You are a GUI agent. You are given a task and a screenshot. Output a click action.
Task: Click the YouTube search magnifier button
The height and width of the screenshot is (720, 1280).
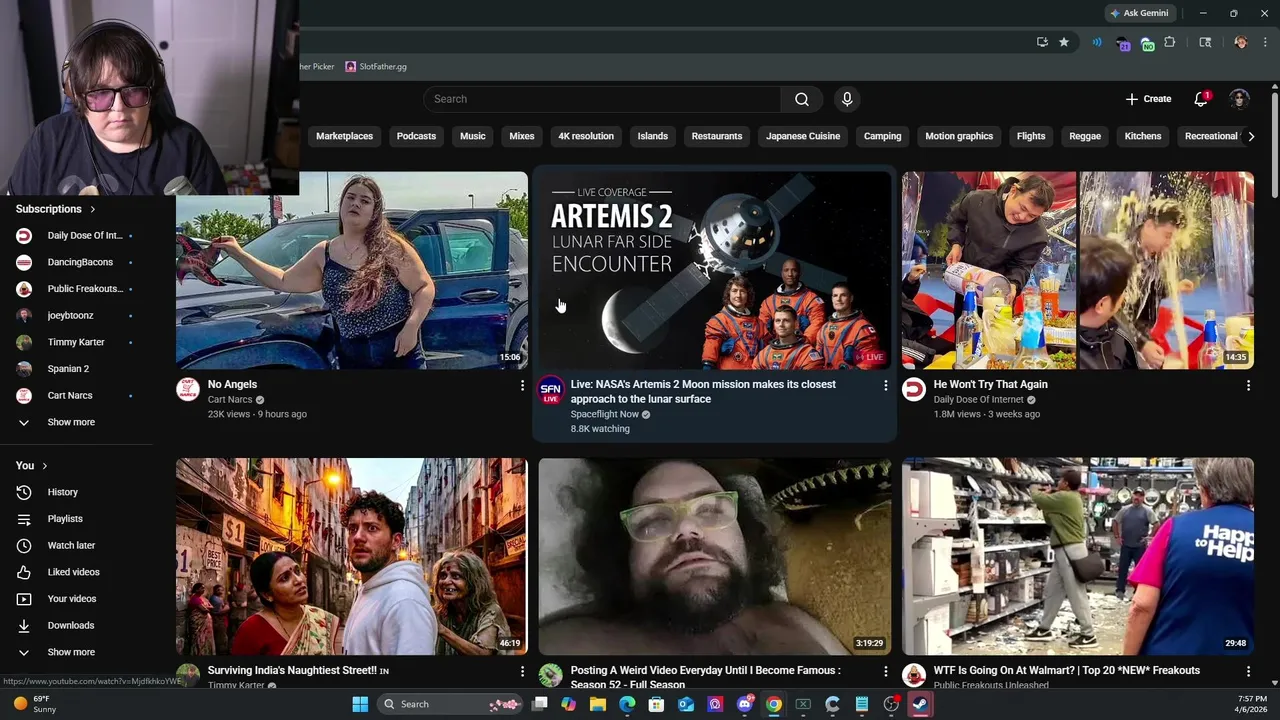[802, 99]
